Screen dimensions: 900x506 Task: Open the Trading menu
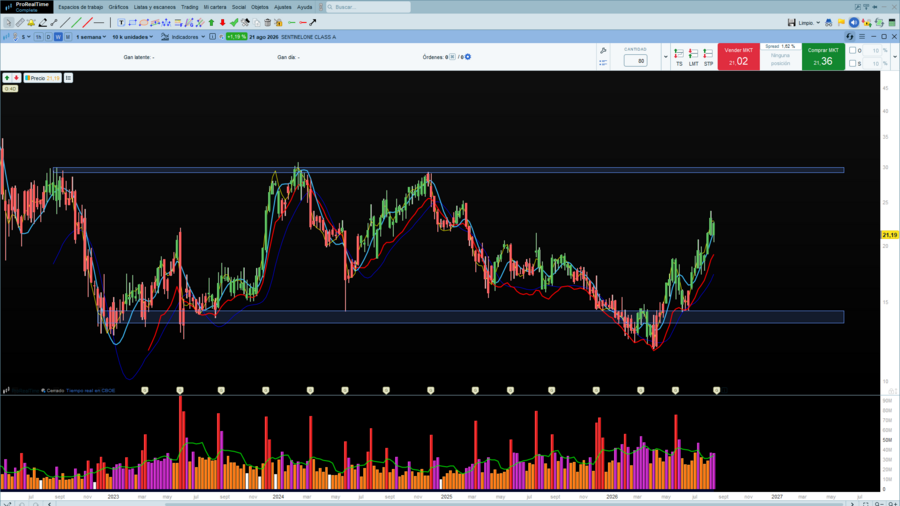point(189,7)
